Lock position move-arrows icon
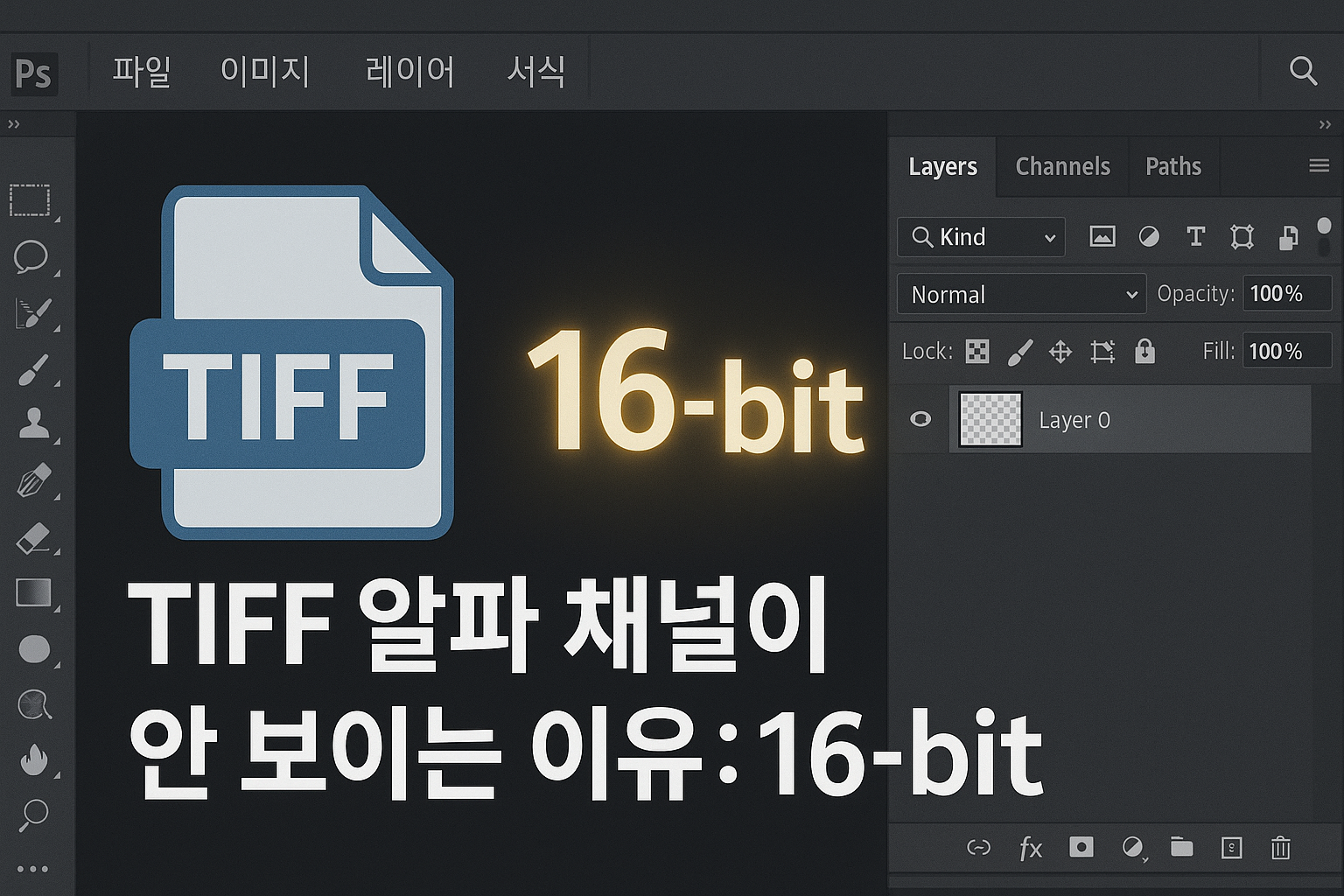Viewport: 1344px width, 896px height. tap(1060, 352)
